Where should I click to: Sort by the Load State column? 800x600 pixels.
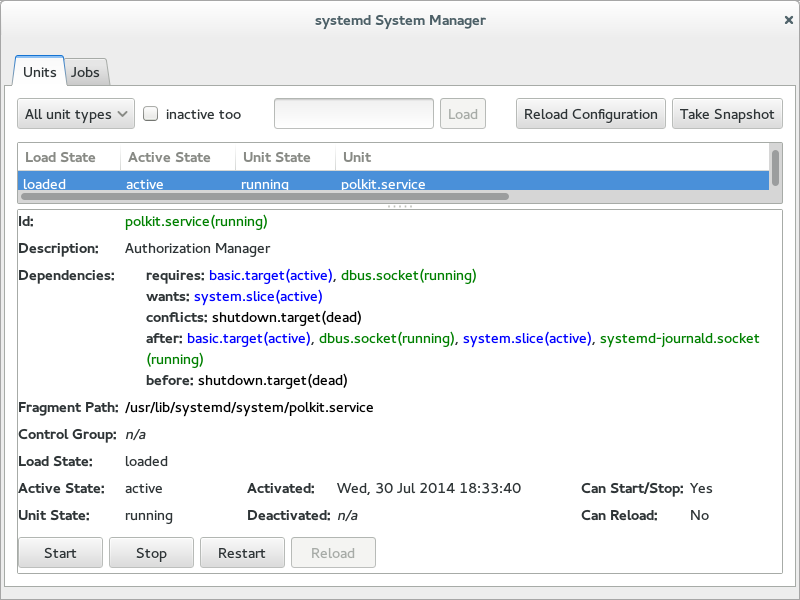click(68, 157)
